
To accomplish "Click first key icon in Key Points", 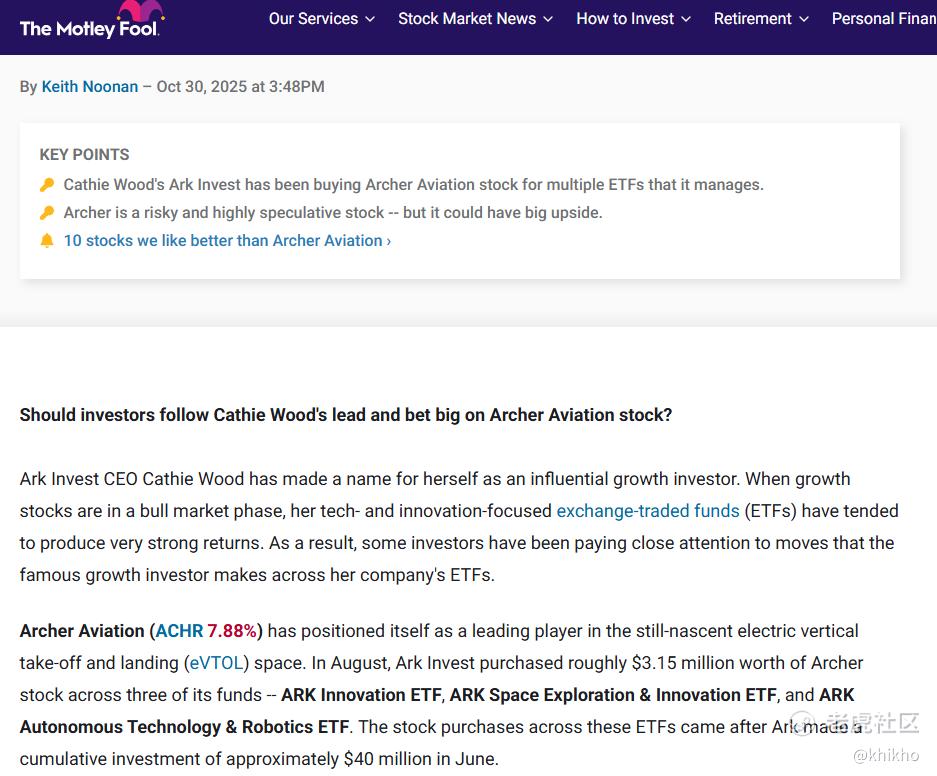I will 47,185.
